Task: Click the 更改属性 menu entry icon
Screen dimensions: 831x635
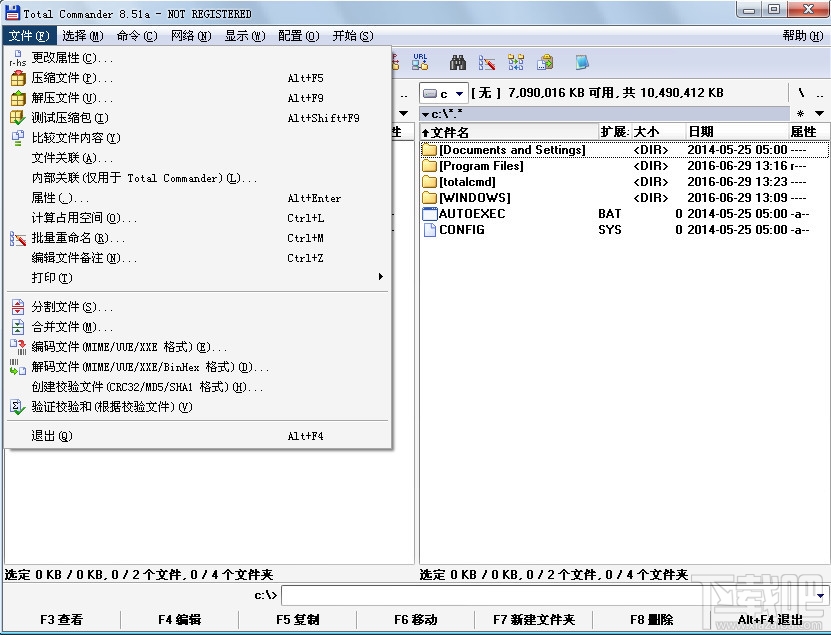Action: 17,58
